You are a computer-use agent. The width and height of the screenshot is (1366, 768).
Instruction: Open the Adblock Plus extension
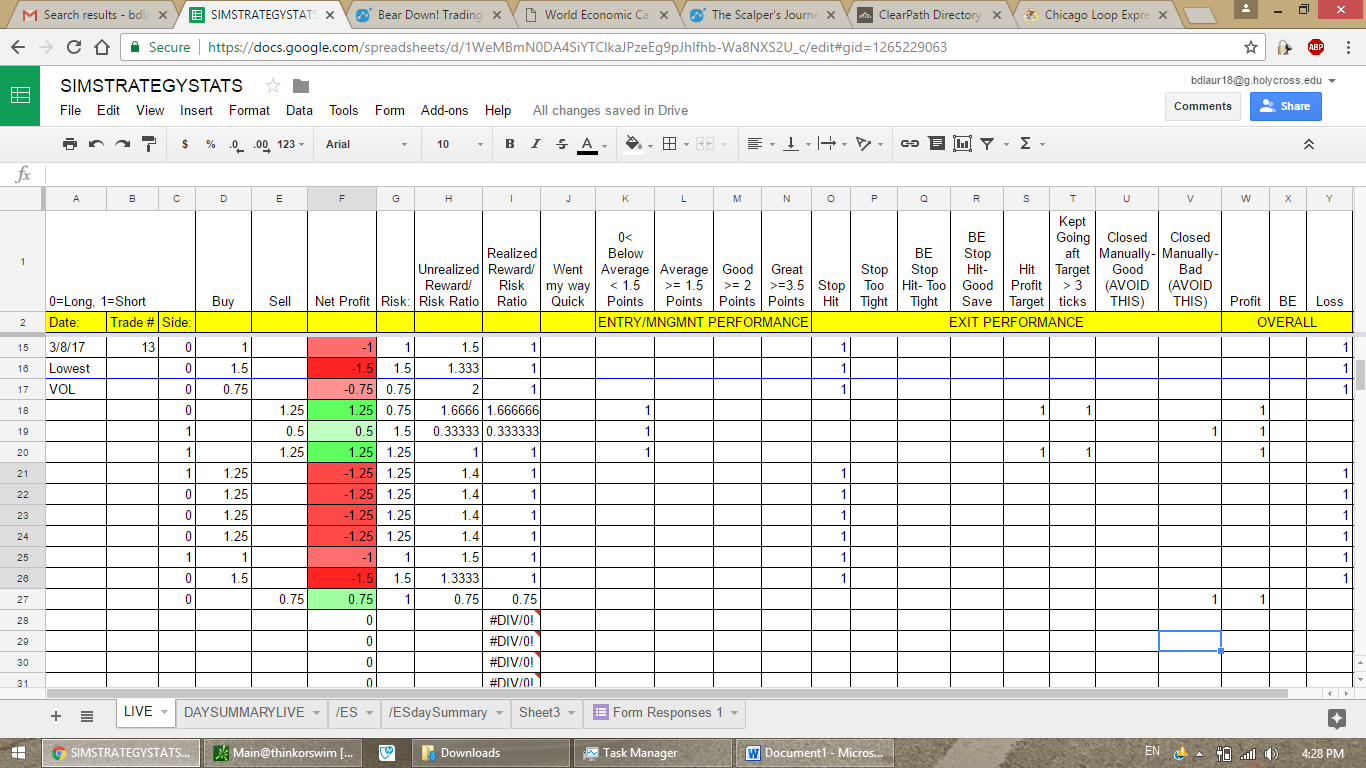tap(1316, 47)
